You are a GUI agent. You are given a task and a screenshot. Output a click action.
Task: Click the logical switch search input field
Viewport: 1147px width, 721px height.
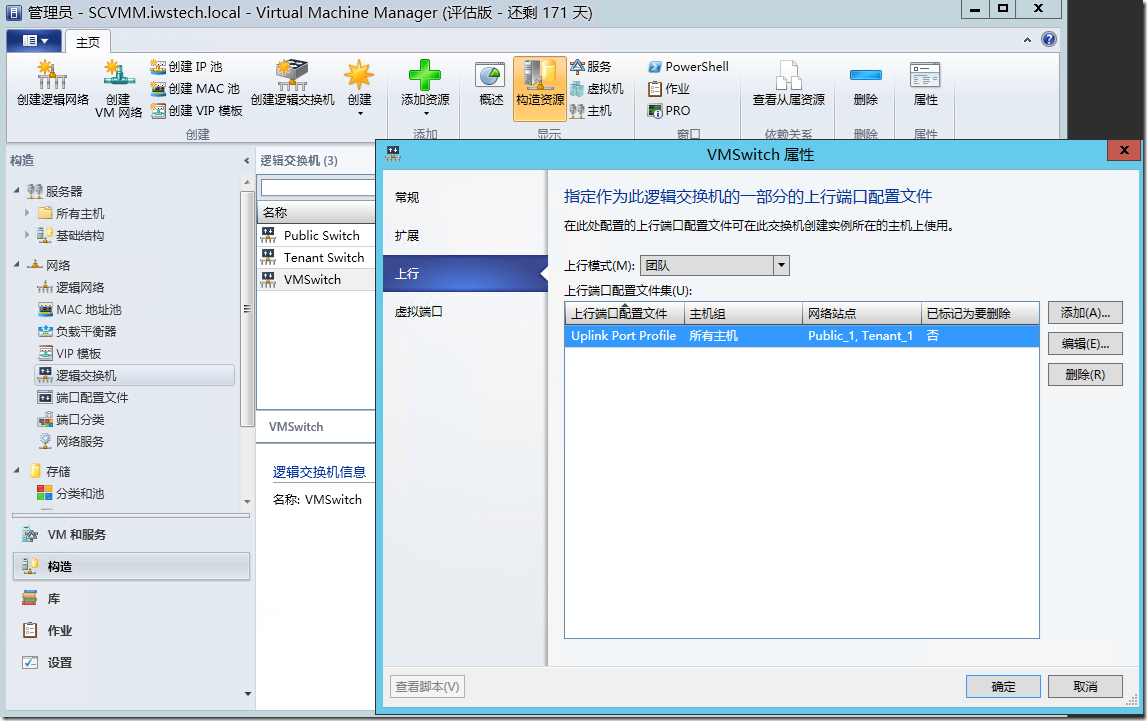click(x=318, y=187)
